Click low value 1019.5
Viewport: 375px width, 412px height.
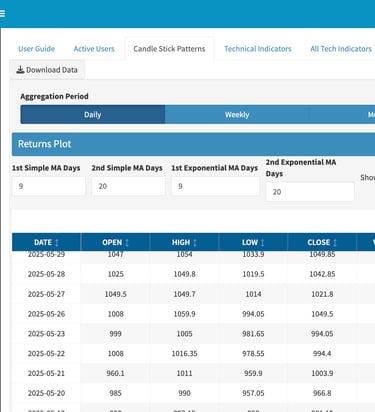(253, 274)
